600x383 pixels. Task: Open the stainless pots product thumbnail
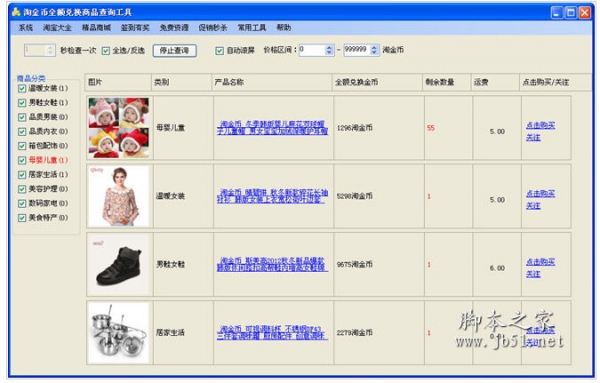click(119, 332)
